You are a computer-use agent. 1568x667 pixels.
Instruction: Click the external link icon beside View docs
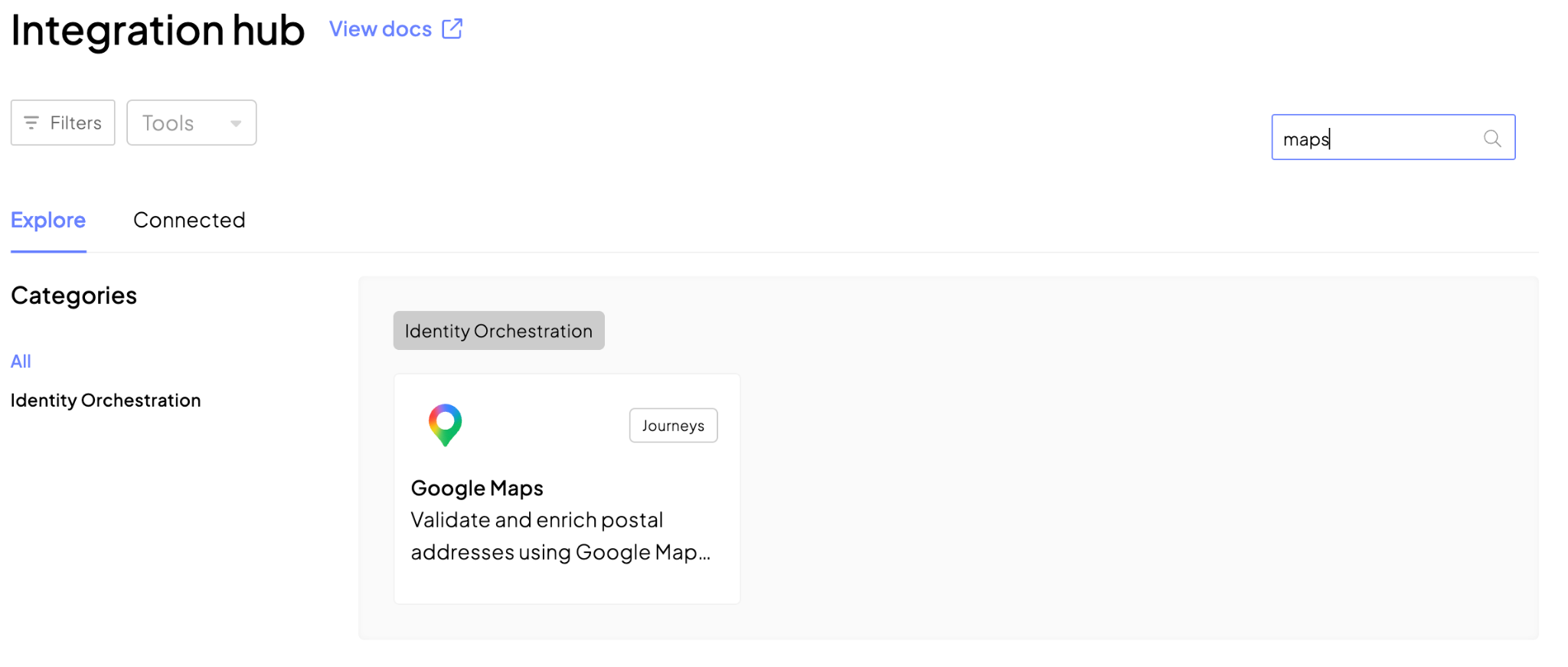click(452, 29)
